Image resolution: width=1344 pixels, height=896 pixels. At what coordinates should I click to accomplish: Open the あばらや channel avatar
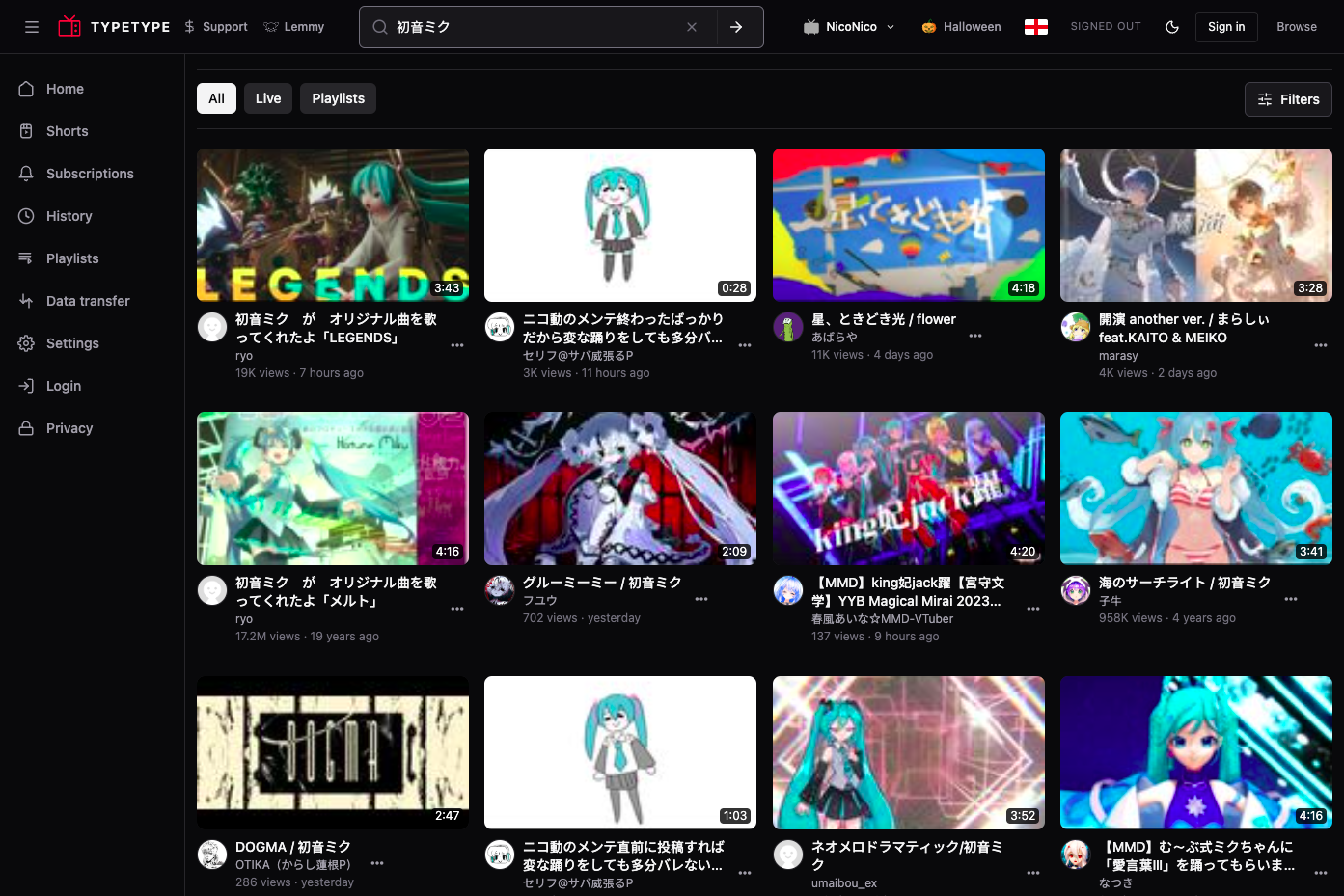pos(788,327)
